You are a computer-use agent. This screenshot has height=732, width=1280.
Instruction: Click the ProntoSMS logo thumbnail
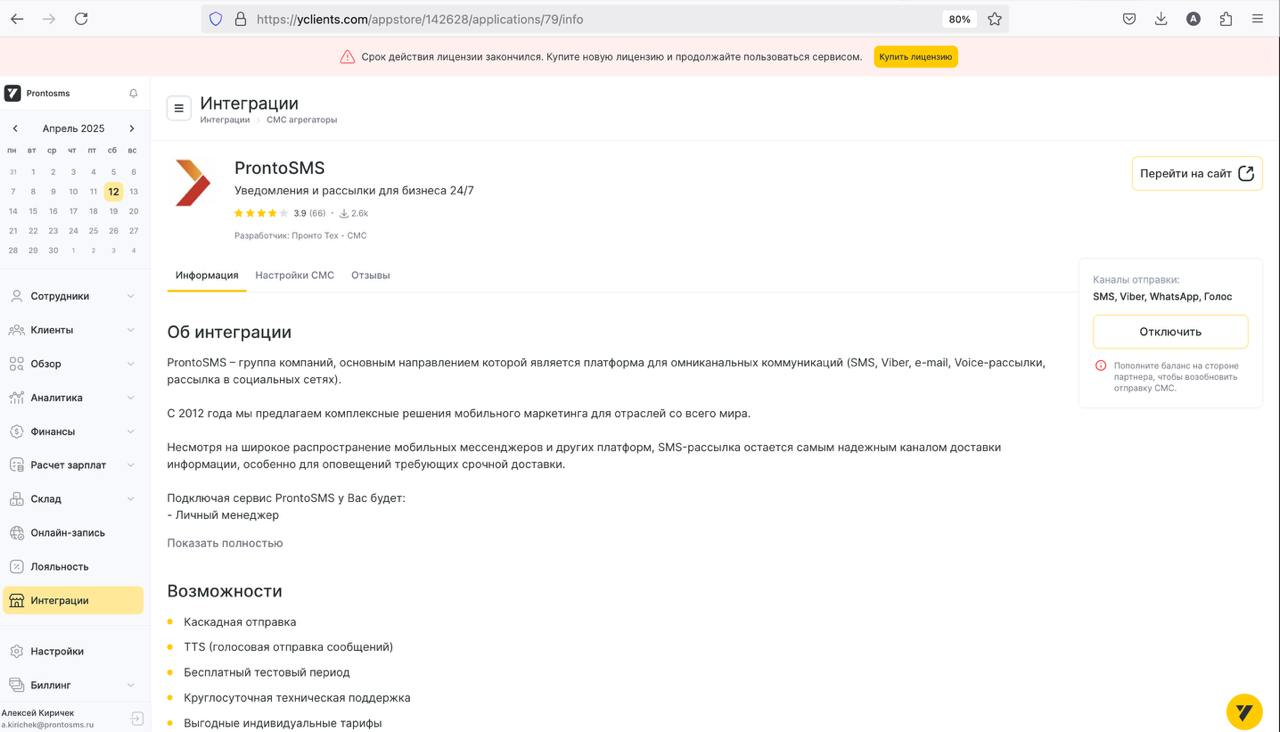[x=193, y=182]
